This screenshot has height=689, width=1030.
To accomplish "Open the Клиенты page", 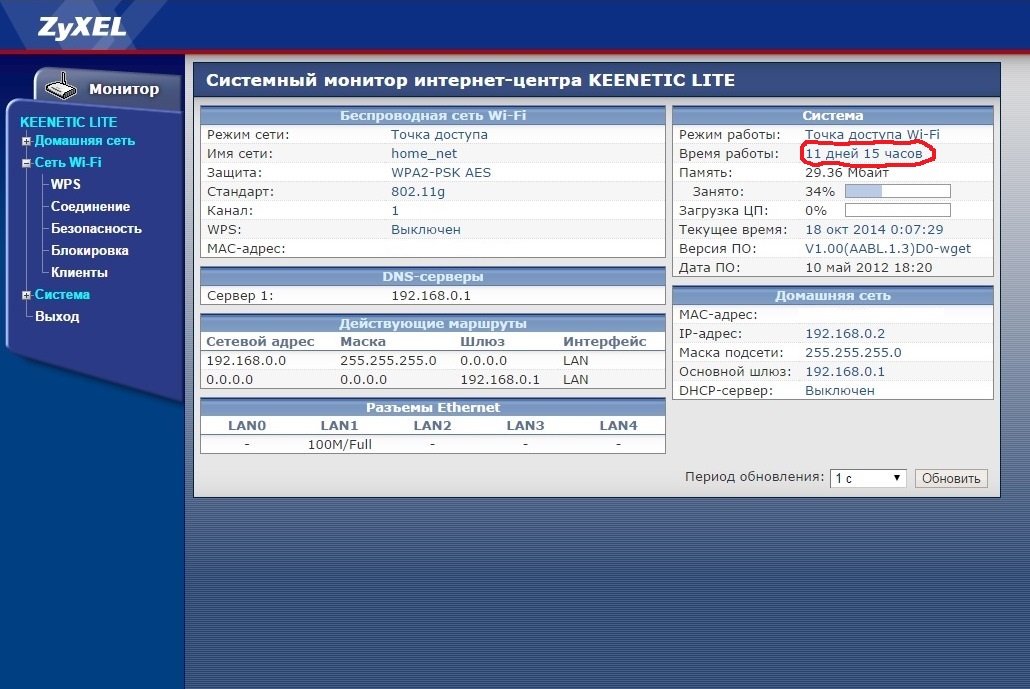I will 79,273.
